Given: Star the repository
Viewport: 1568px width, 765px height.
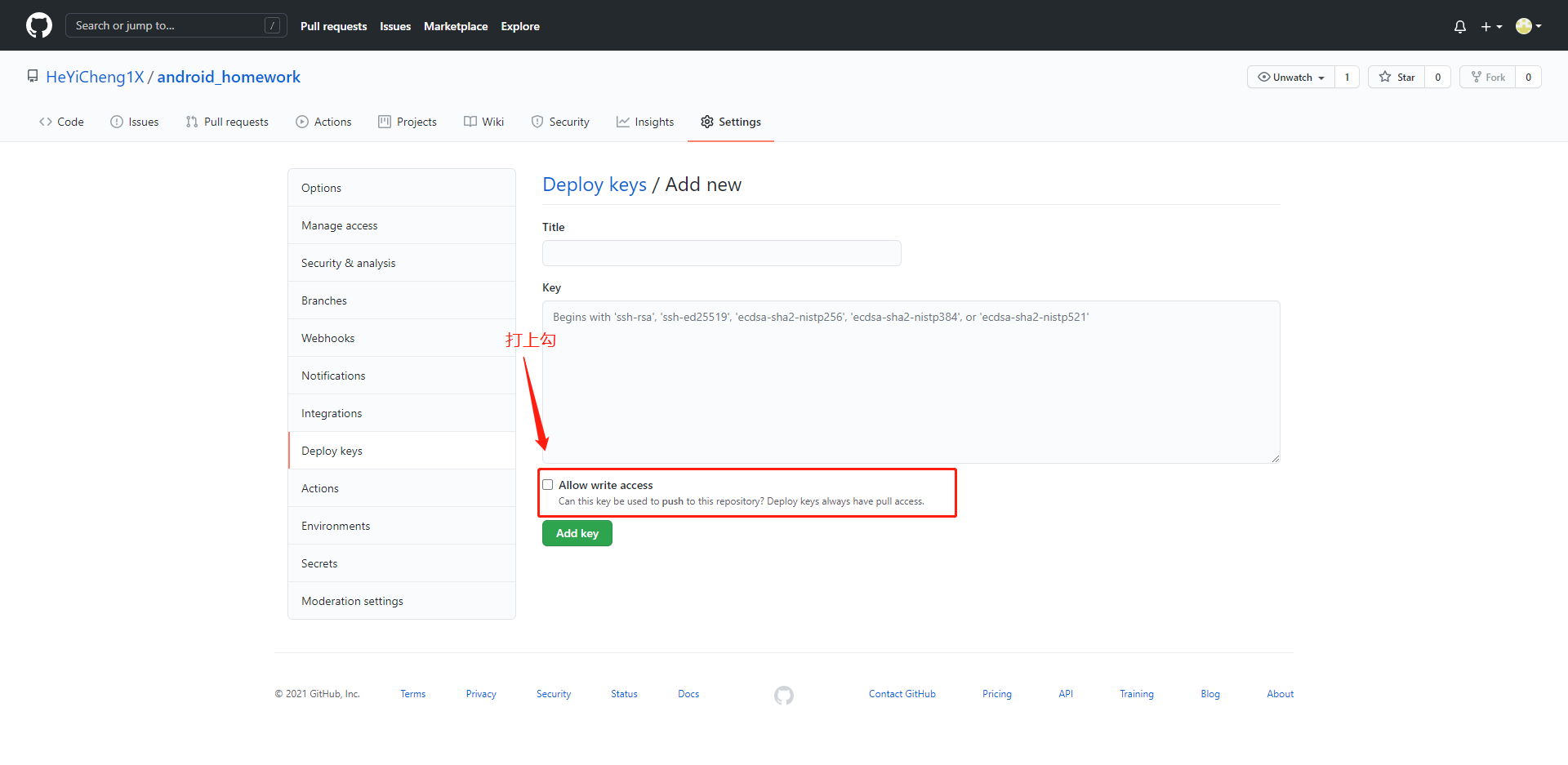Looking at the screenshot, I should [x=1396, y=77].
